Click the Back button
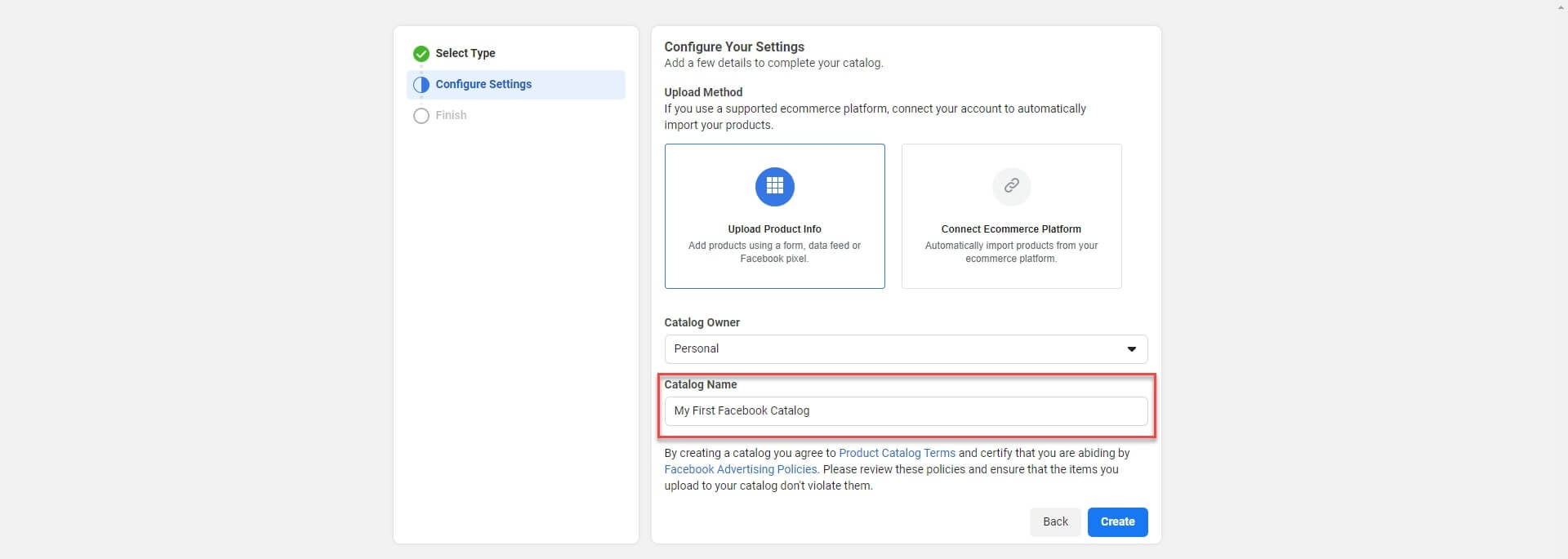 point(1055,522)
